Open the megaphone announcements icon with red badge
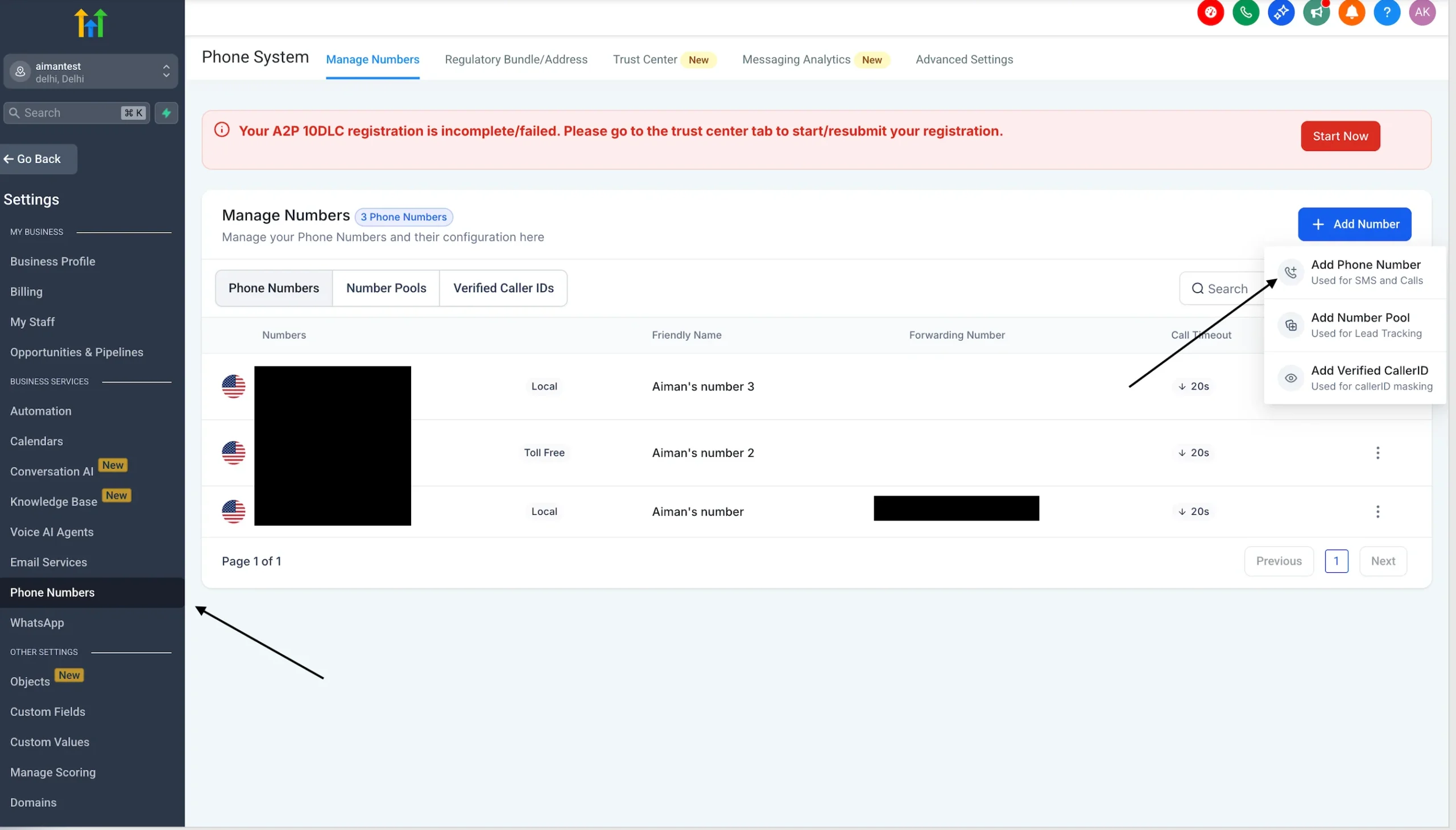The width and height of the screenshot is (1456, 830). tap(1317, 13)
